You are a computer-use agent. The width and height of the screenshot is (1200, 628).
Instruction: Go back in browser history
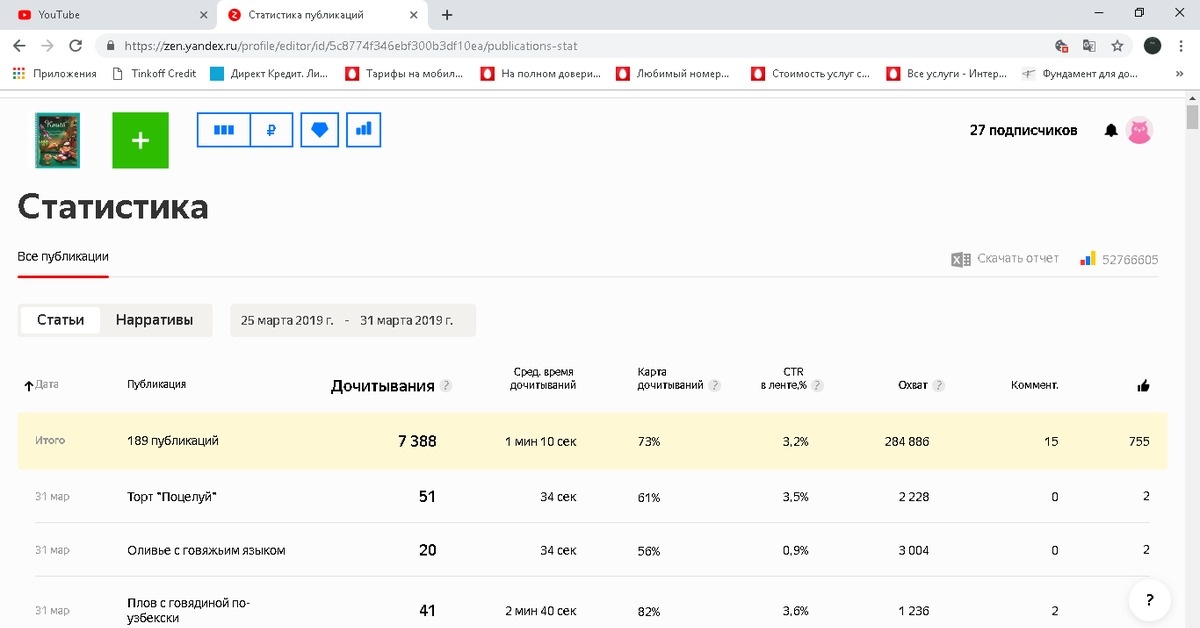(19, 46)
